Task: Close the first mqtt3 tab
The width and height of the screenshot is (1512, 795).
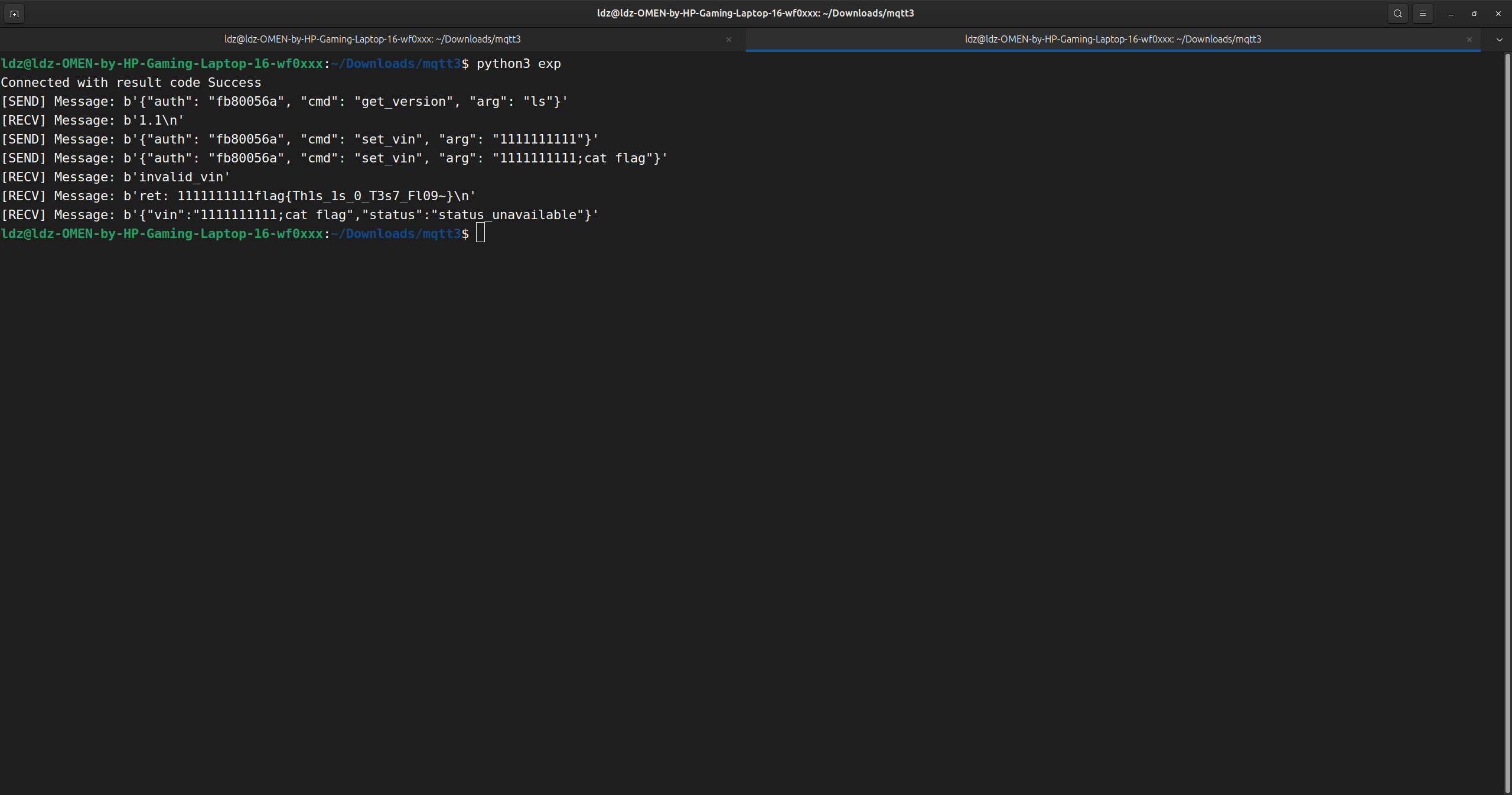Action: tap(729, 40)
